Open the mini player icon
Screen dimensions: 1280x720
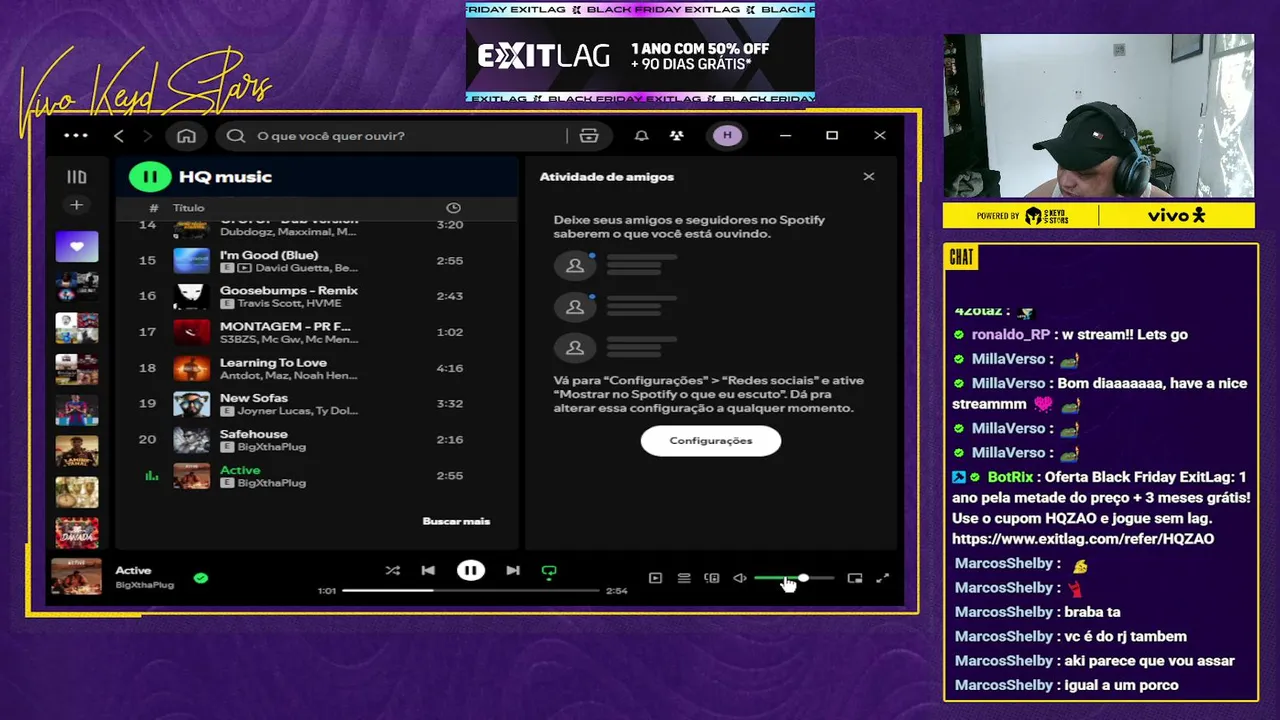pyautogui.click(x=855, y=578)
